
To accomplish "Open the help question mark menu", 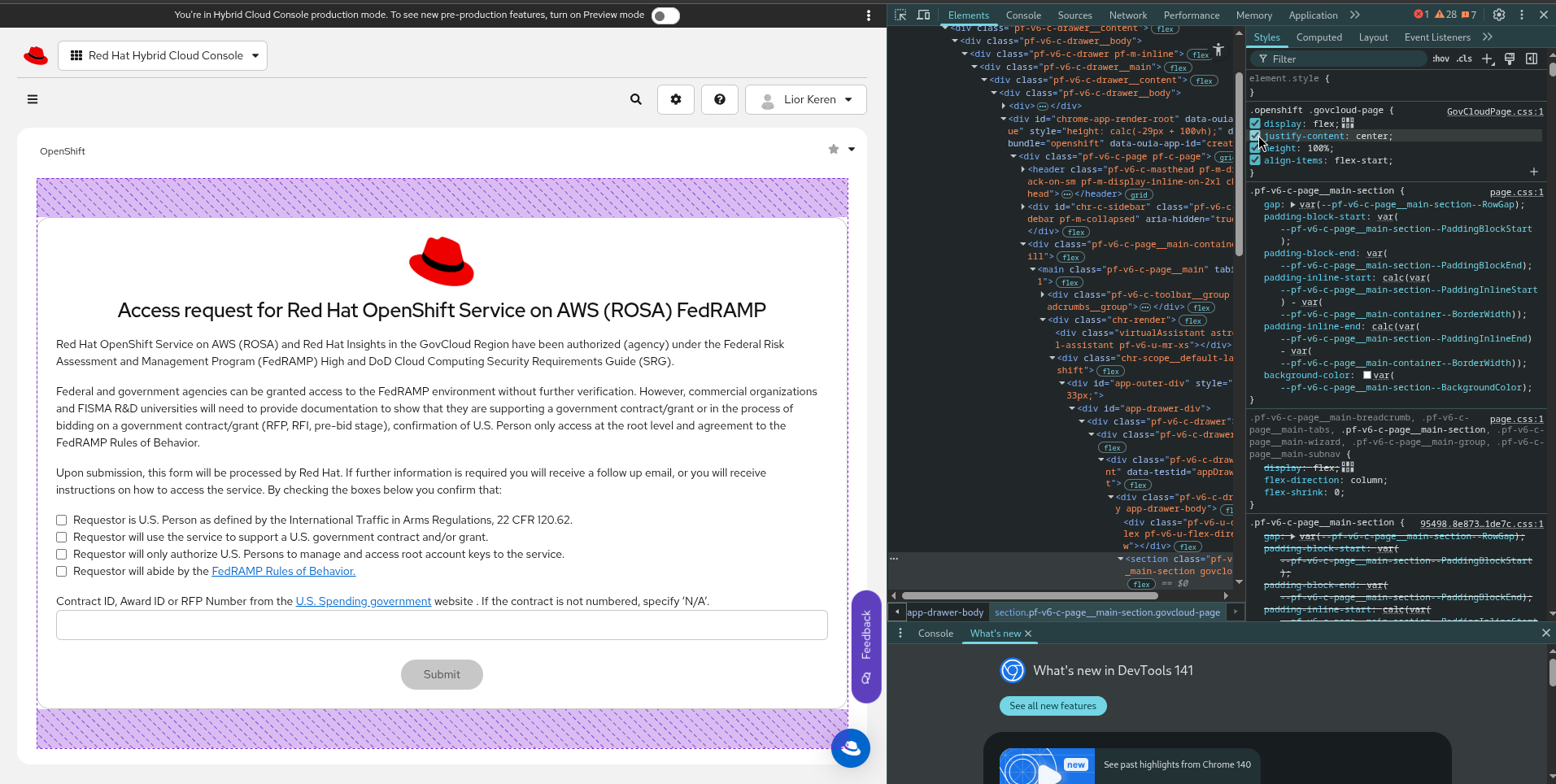I will [x=720, y=99].
